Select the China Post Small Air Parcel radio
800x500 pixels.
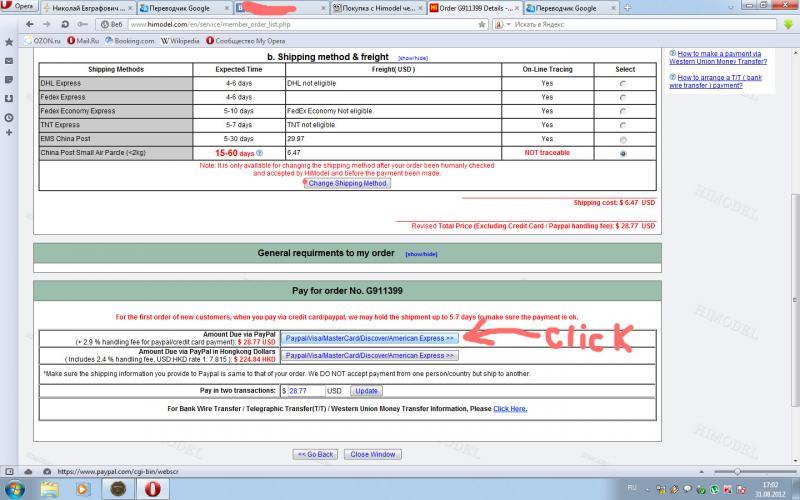click(624, 154)
